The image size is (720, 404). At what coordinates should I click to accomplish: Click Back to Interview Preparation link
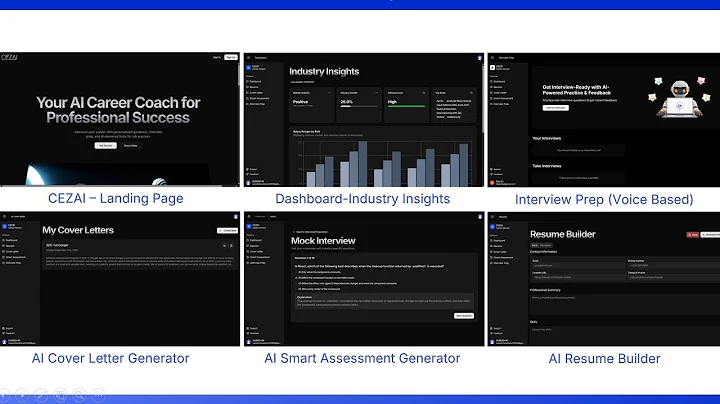310,232
